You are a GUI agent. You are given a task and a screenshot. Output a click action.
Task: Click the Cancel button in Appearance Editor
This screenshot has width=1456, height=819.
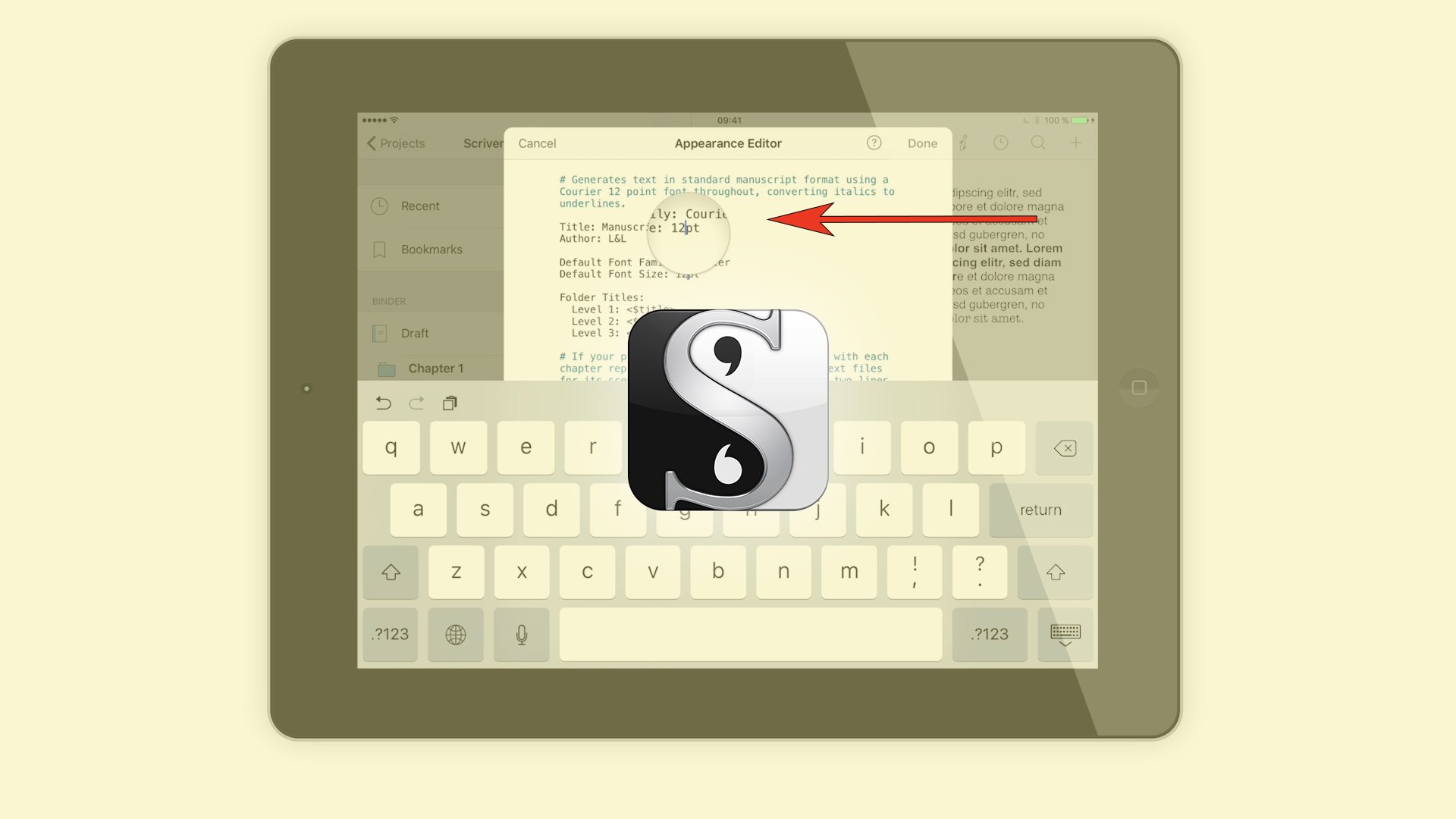(x=536, y=143)
